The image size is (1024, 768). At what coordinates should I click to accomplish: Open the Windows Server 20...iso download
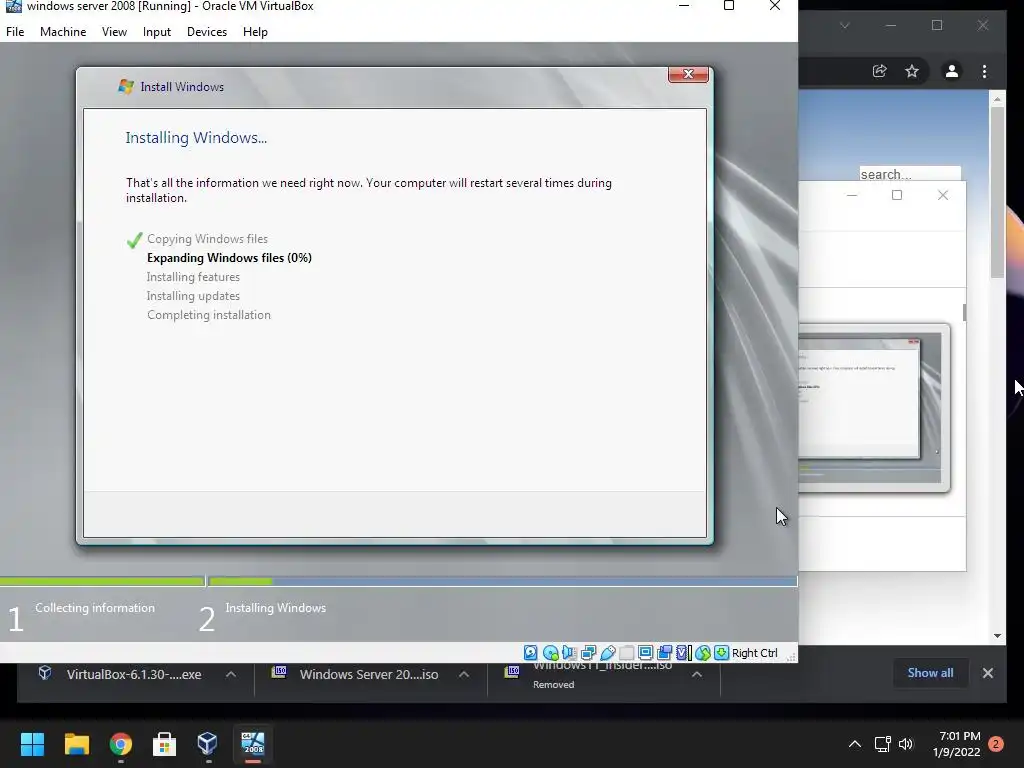click(x=356, y=674)
